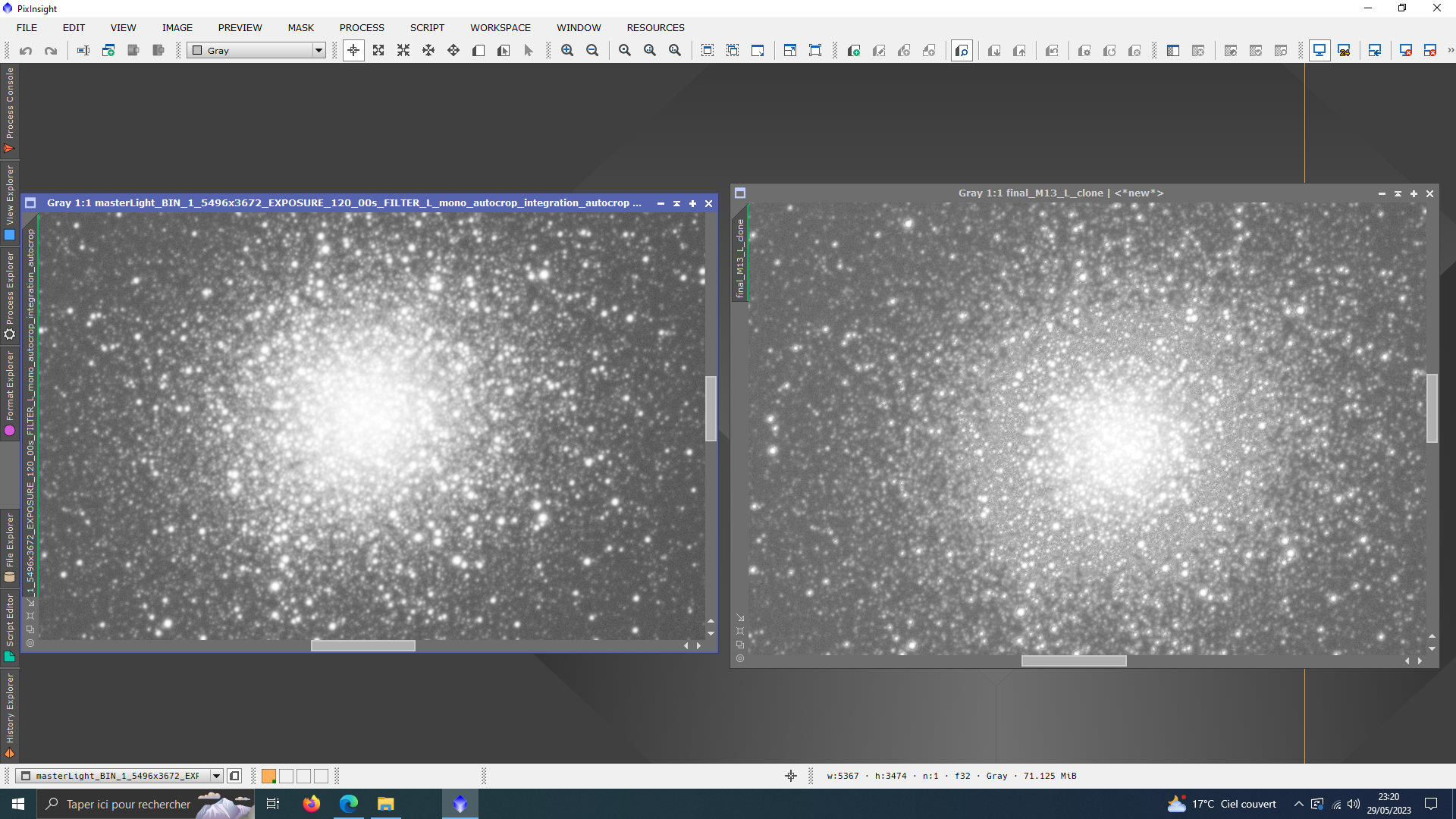The image size is (1456, 819).
Task: Shade the final_M13_L_clone window
Action: pos(1398,193)
